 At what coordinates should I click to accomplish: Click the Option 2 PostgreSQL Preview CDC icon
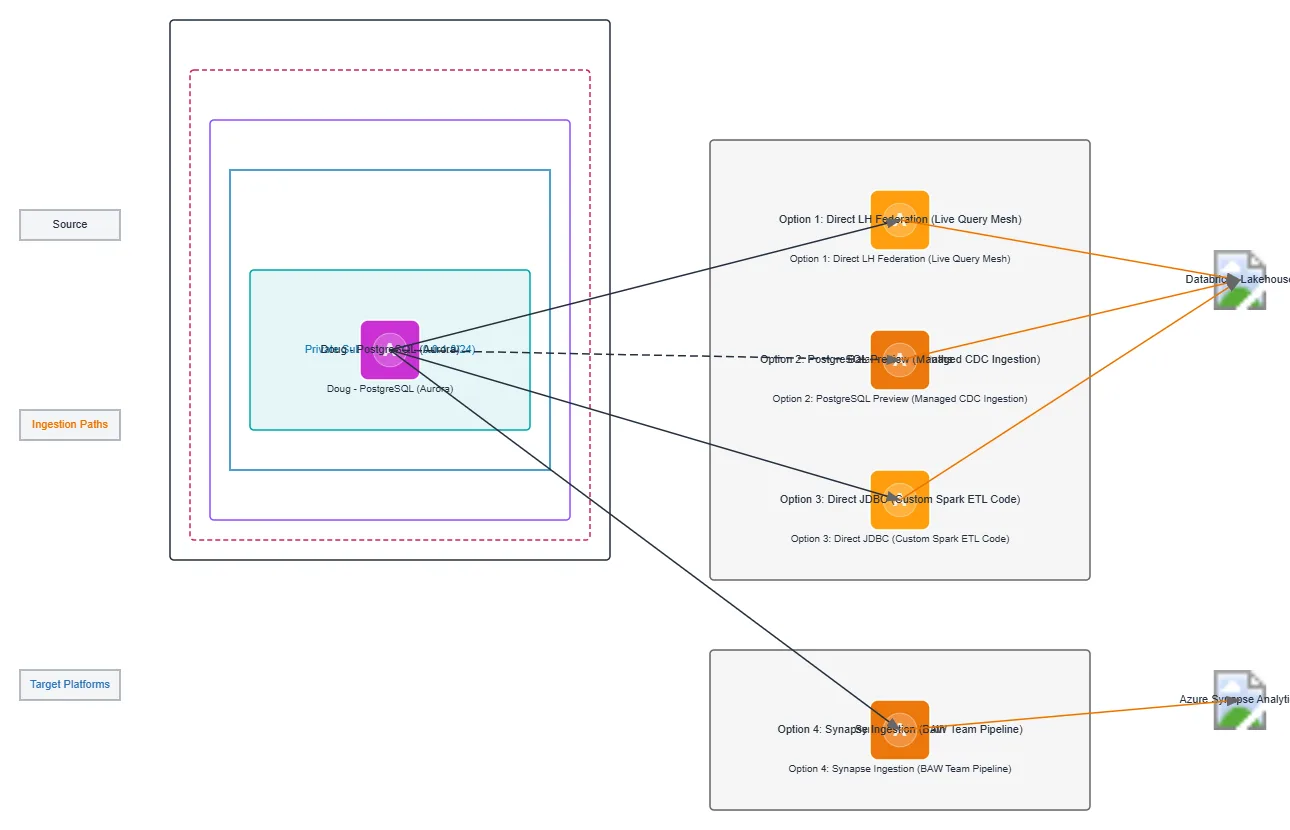(900, 360)
